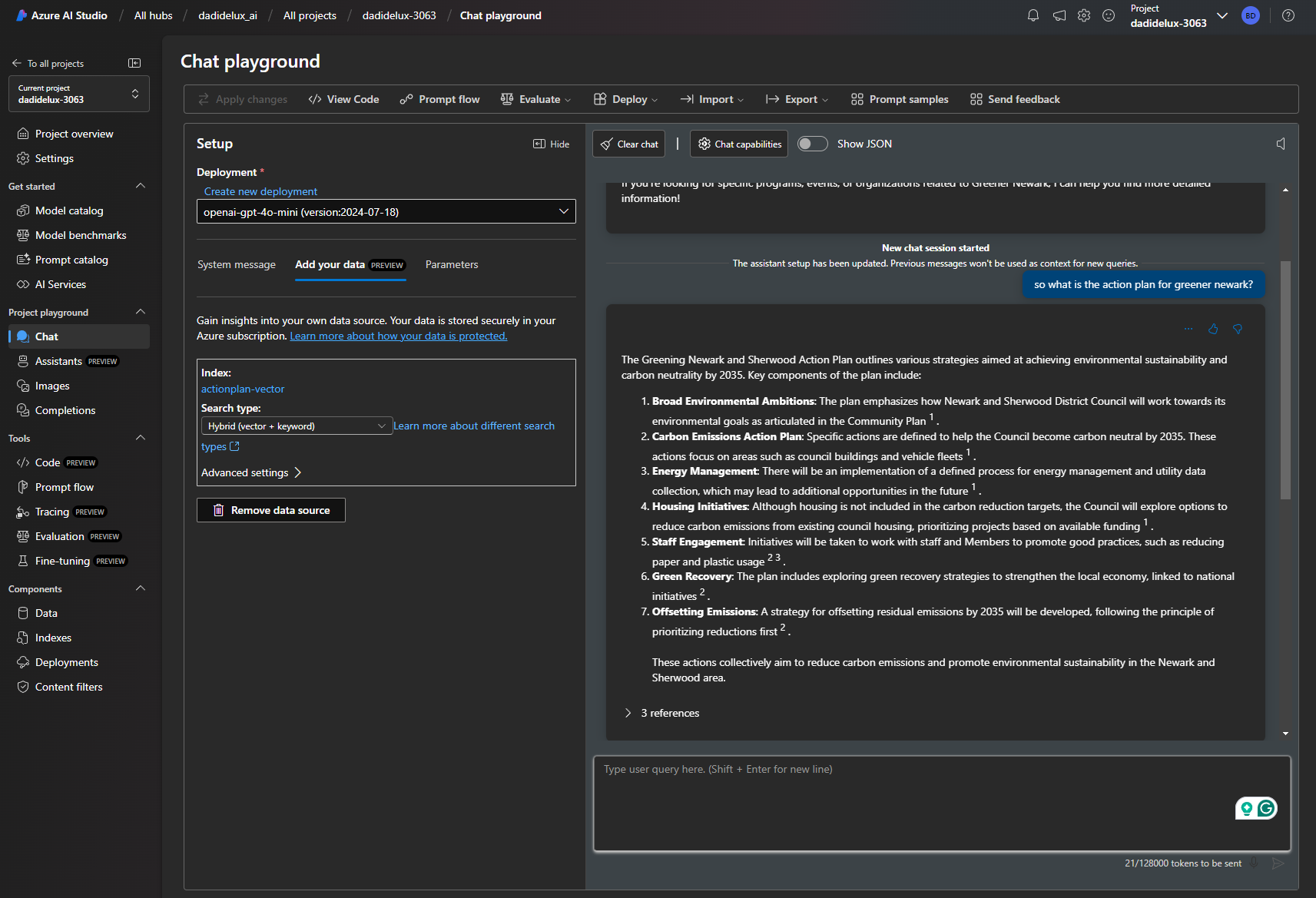The image size is (1316, 898).
Task: Open the Search type dropdown
Action: point(297,426)
